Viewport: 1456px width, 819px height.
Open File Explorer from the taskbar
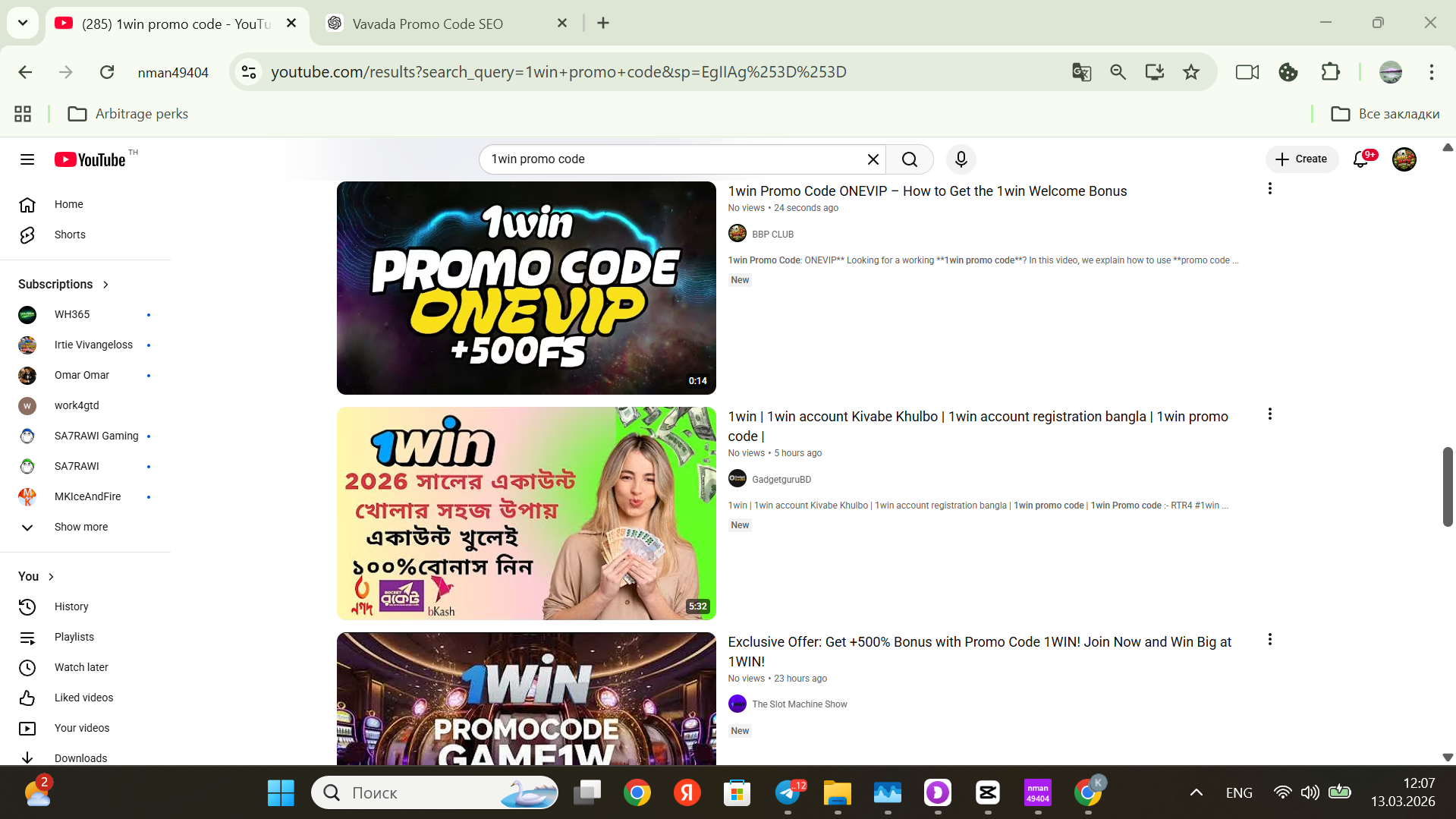838,792
